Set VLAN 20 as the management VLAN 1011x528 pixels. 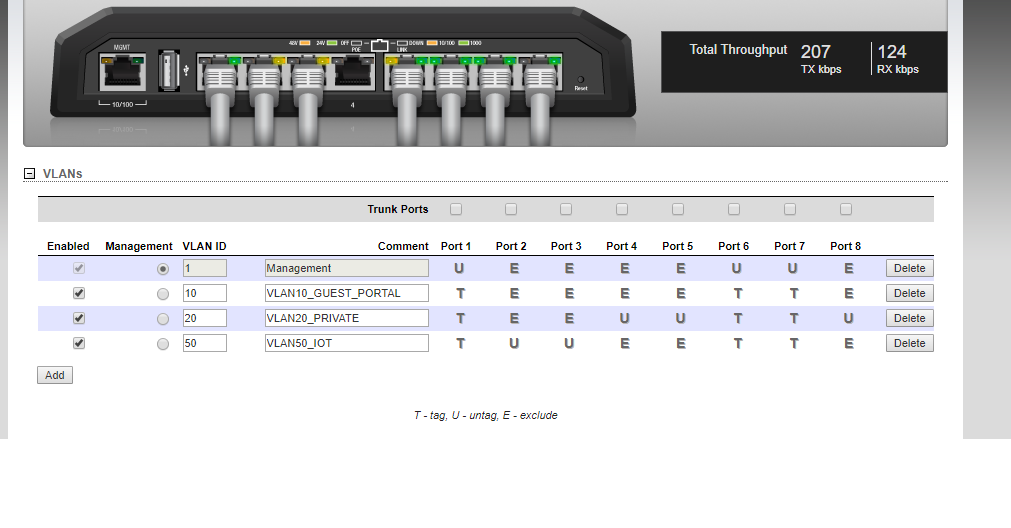[163, 319]
